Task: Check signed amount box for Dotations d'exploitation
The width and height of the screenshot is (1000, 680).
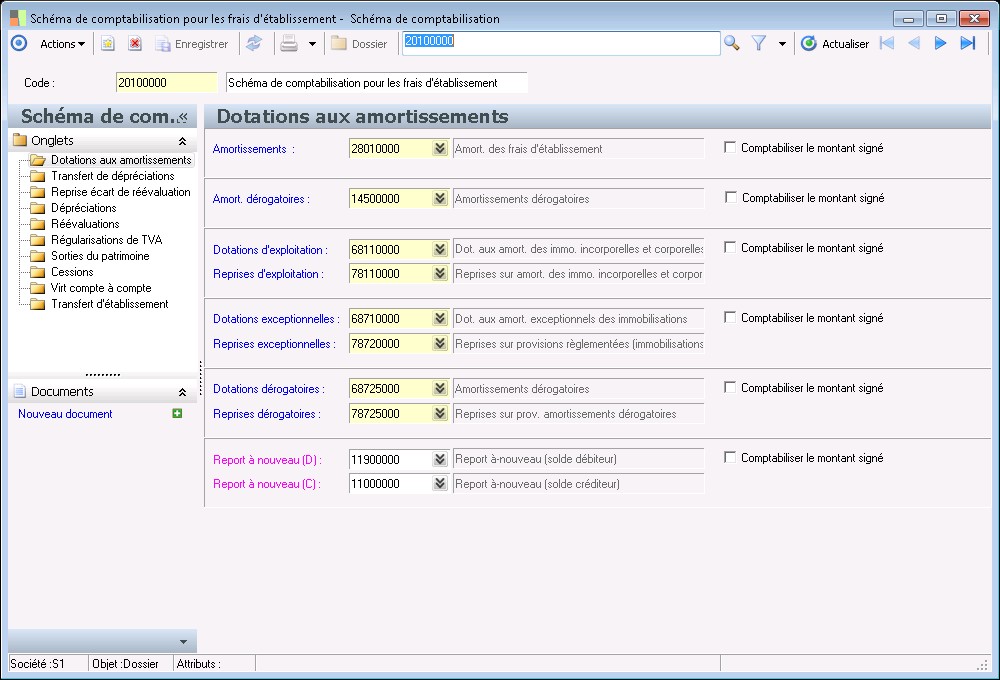Action: coord(730,248)
